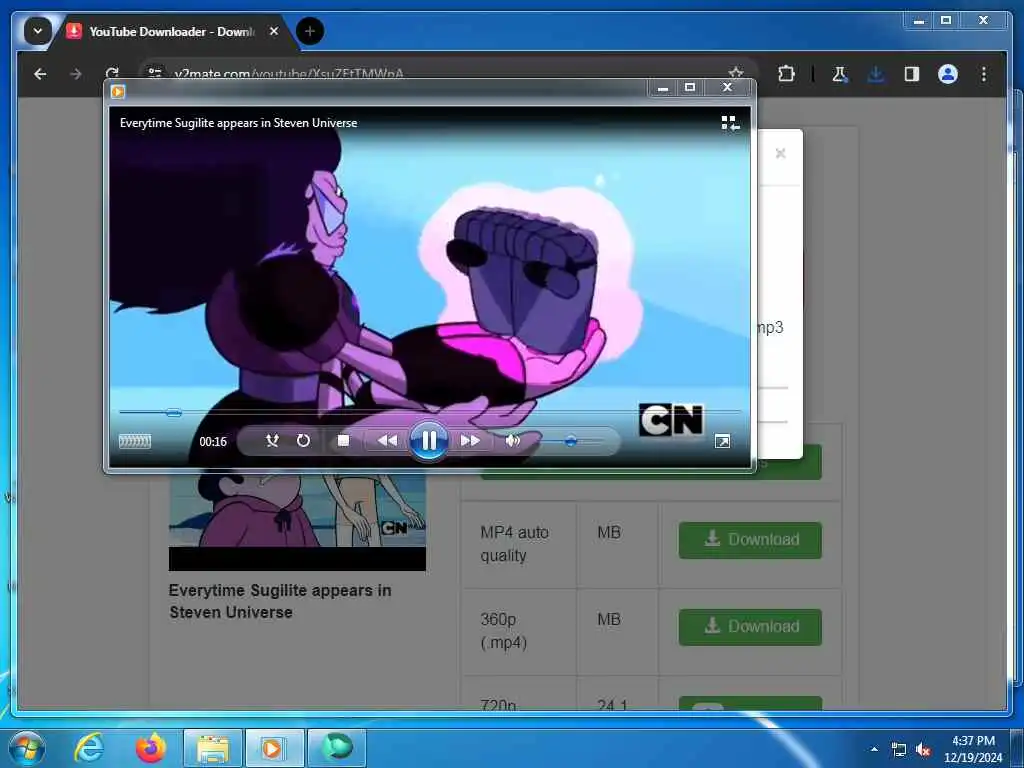This screenshot has height=768, width=1024.
Task: Maximize the Media Player window
Action: click(x=690, y=88)
